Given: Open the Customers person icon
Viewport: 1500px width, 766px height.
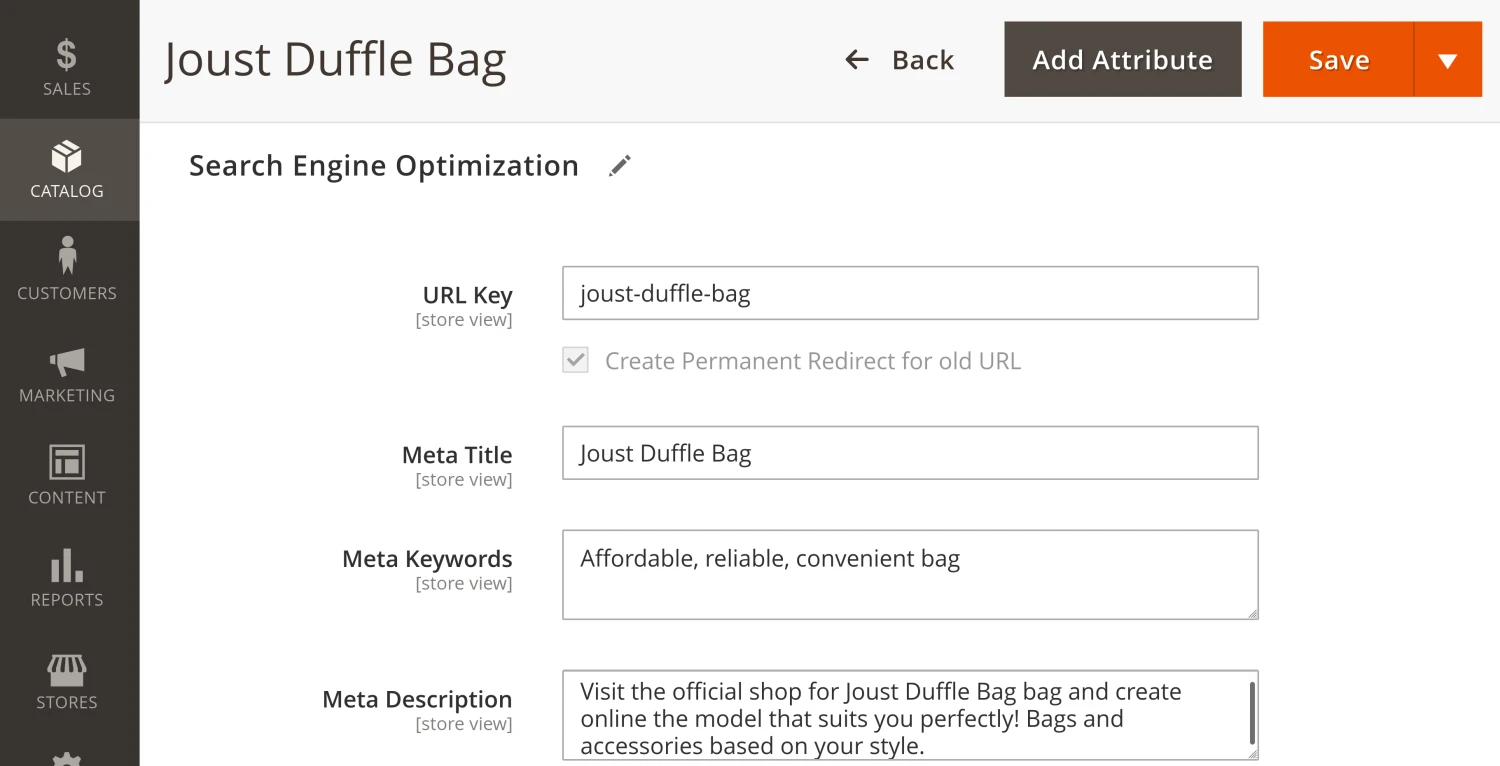Looking at the screenshot, I should pyautogui.click(x=67, y=256).
